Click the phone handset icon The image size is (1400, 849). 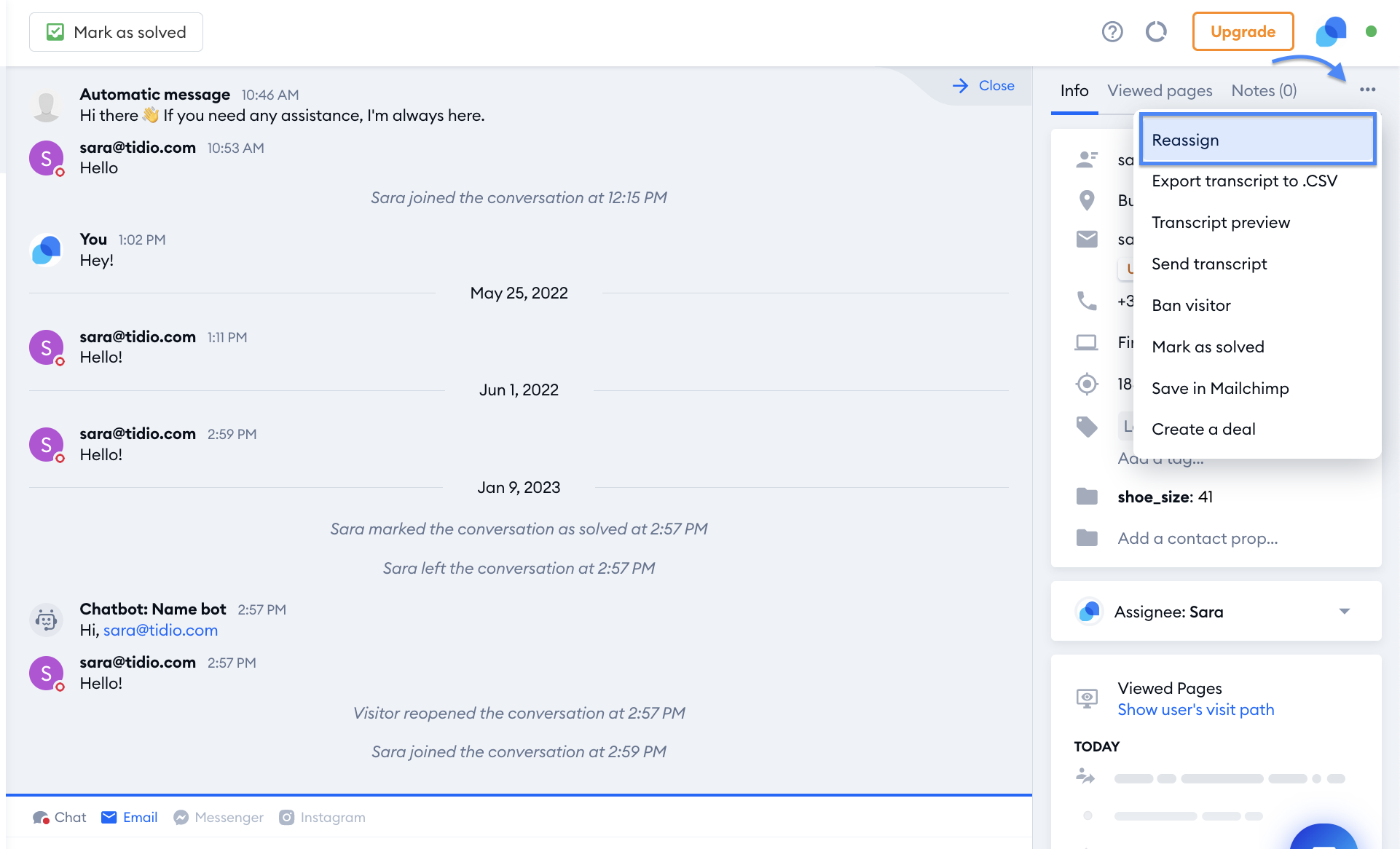coord(1087,301)
